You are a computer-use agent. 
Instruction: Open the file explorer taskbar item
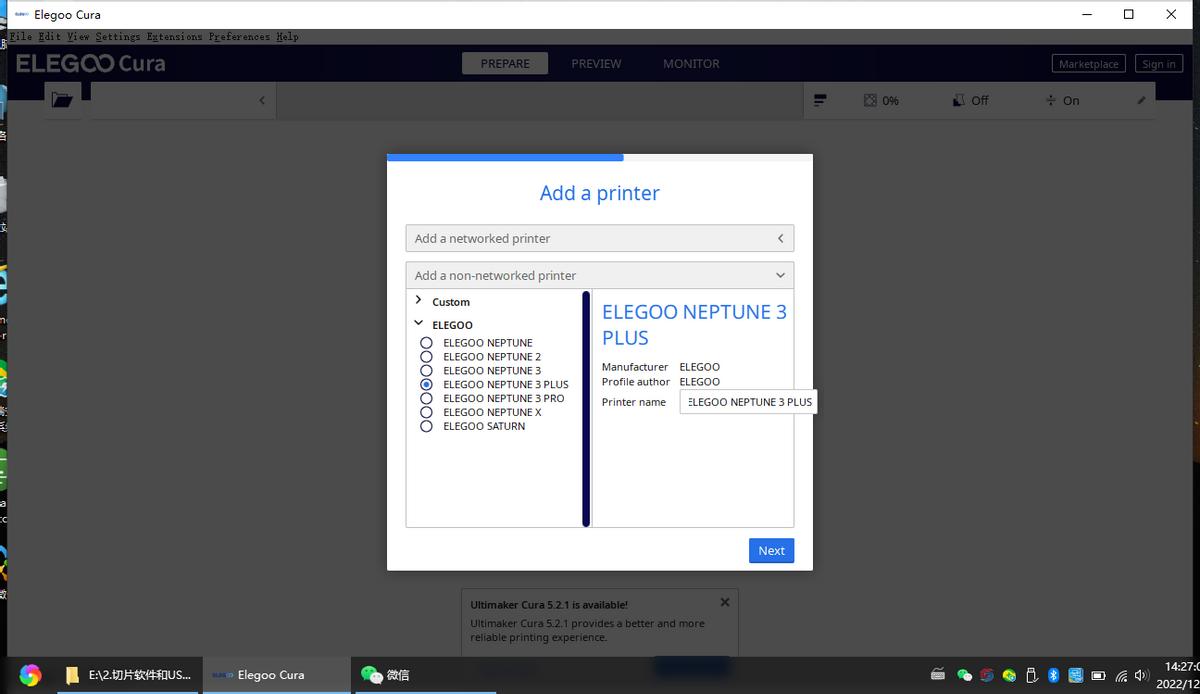(128, 675)
